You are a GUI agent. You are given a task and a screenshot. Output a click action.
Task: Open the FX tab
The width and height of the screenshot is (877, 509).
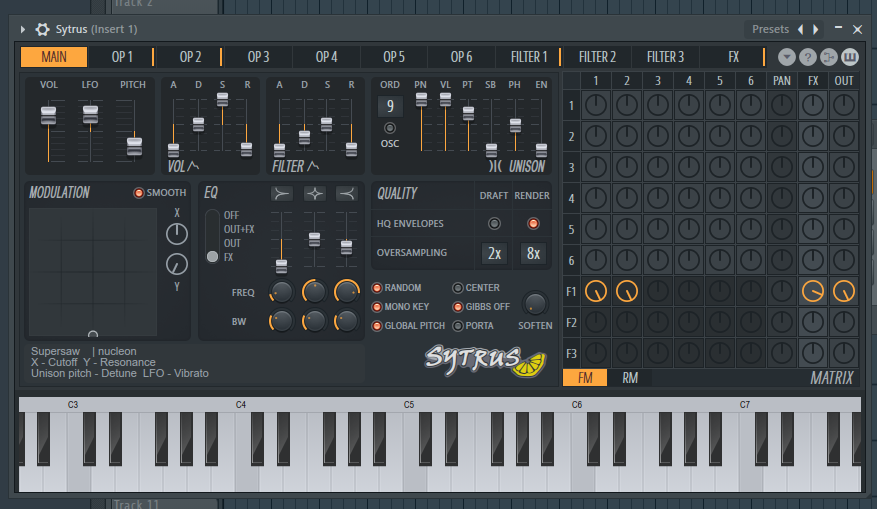tap(733, 57)
